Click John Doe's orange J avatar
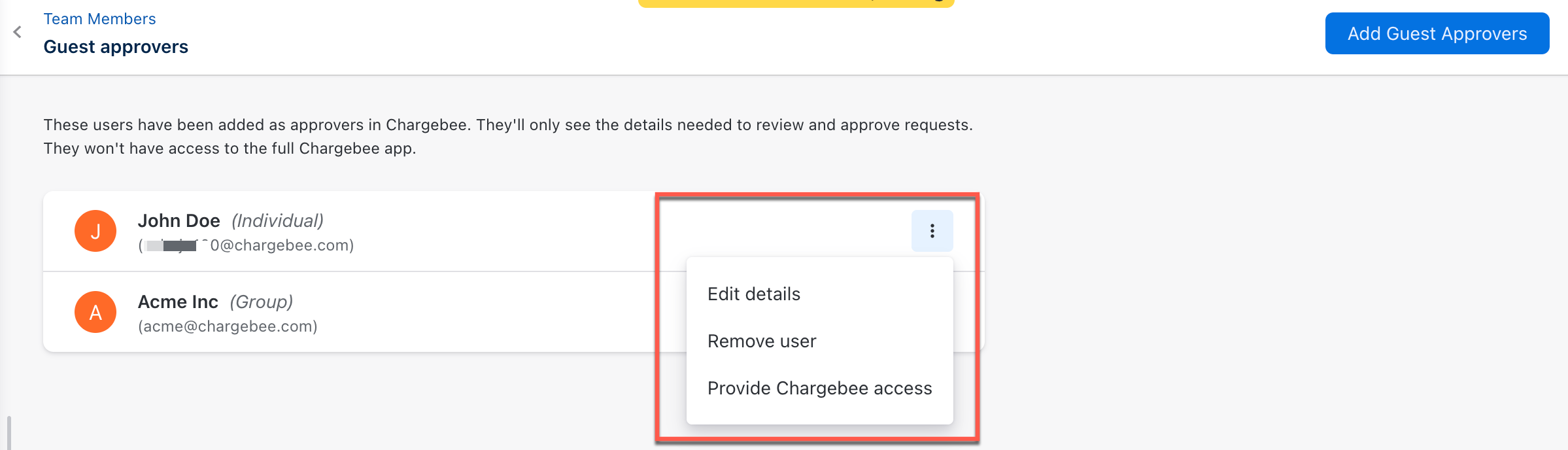This screenshot has height=450, width=1568. click(95, 231)
